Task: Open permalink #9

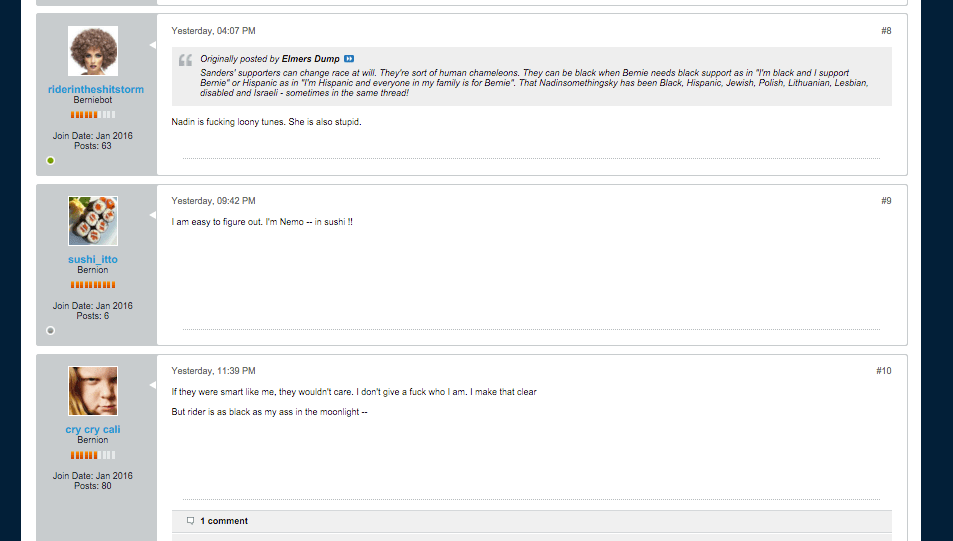Action: (886, 201)
